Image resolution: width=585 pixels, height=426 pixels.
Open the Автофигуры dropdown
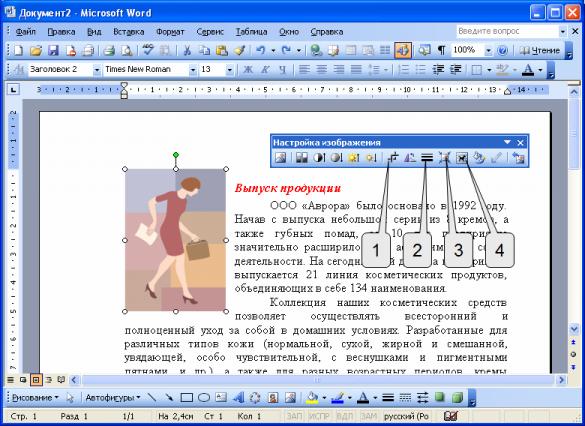coord(113,398)
